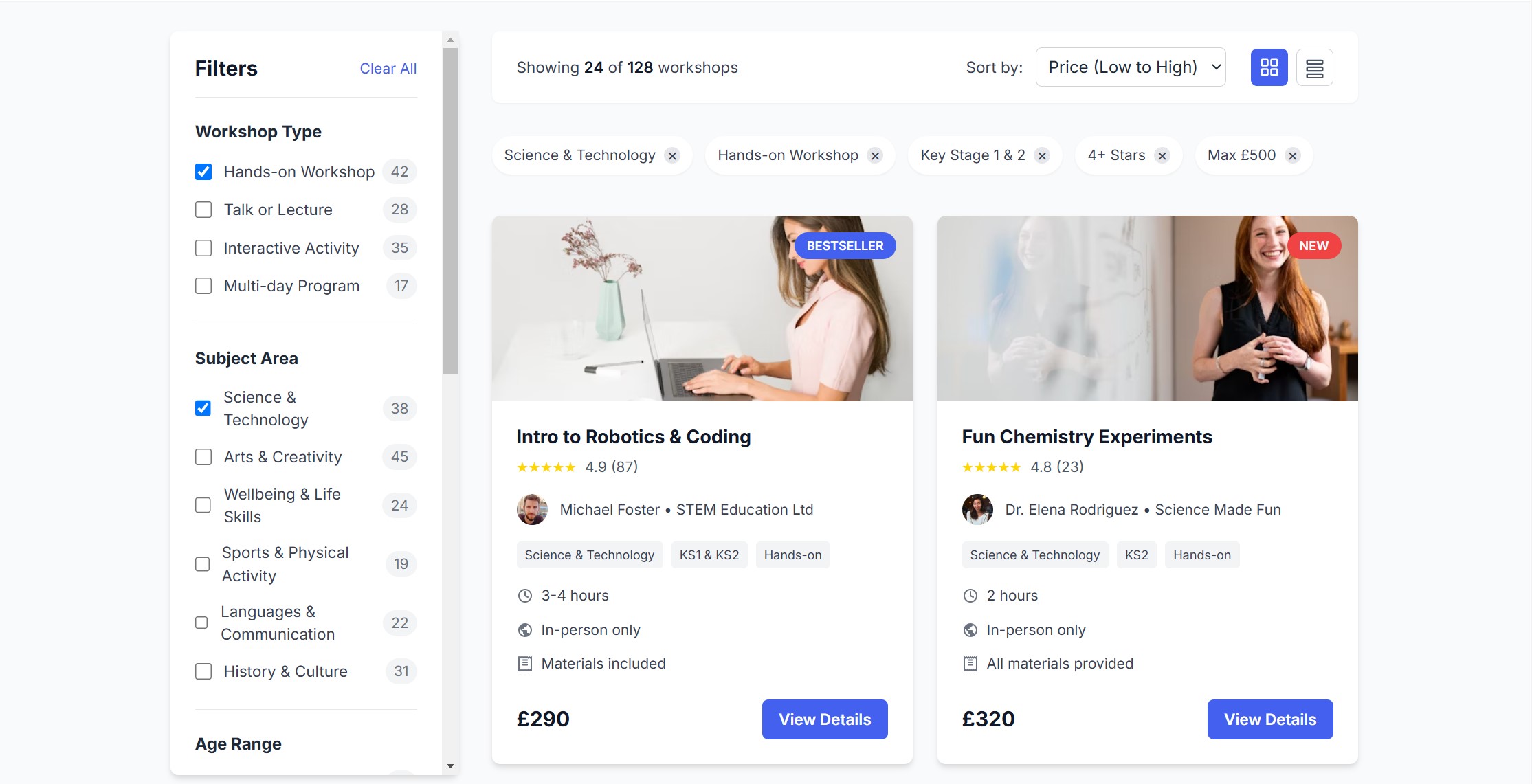This screenshot has height=784, width=1532.
Task: Click the star rating on Fun Chemistry Experiments
Action: click(992, 467)
